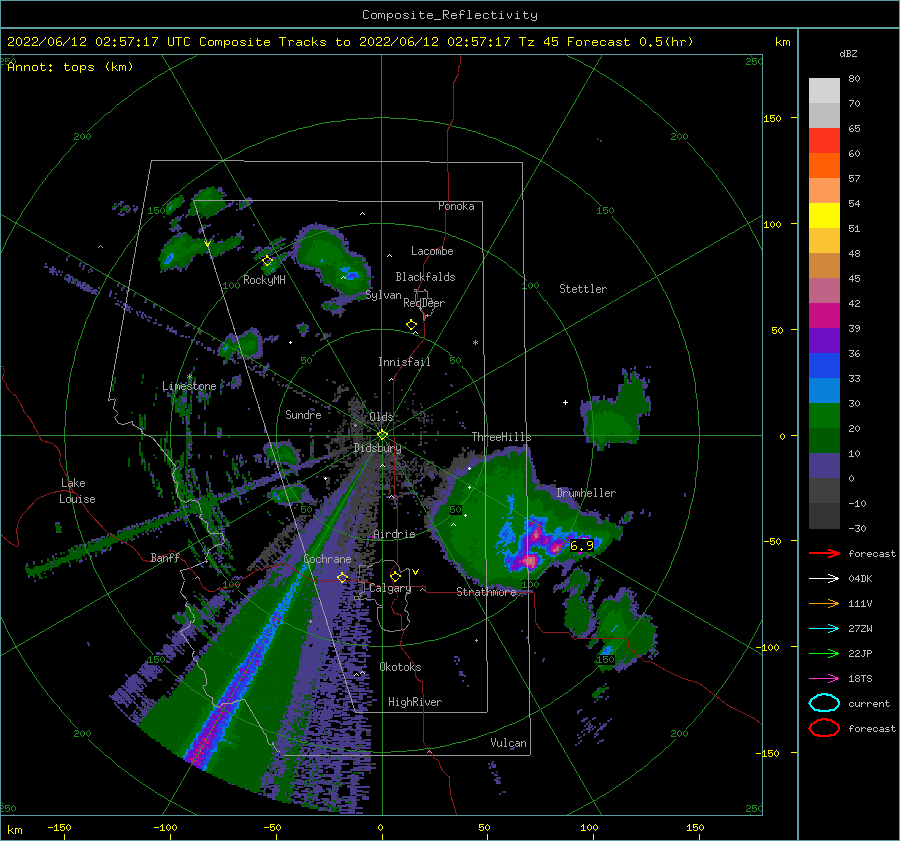
Task: Select the green 22JP arrow in legend
Action: pos(824,653)
